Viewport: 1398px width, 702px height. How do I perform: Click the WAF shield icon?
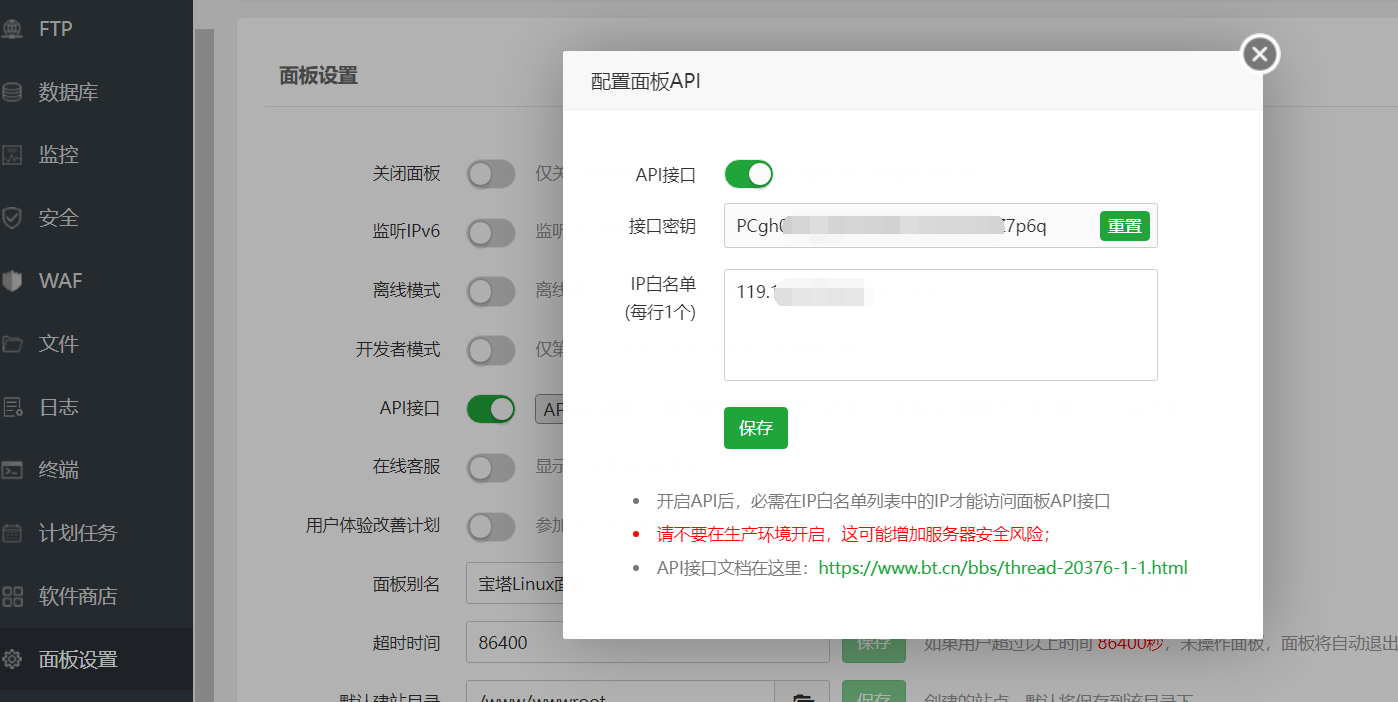click(12, 281)
